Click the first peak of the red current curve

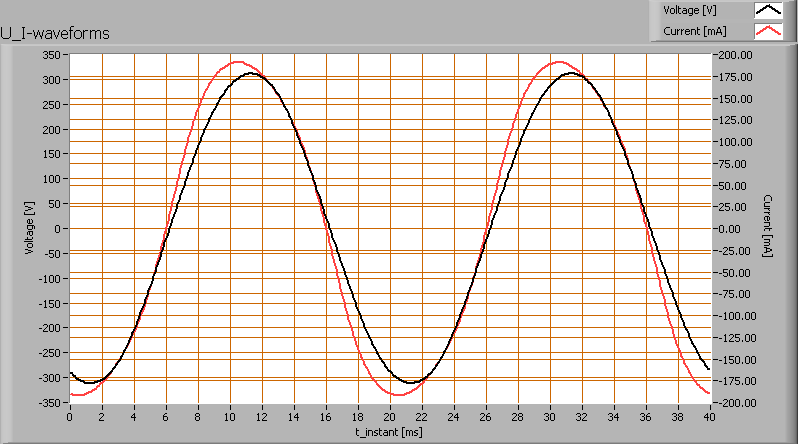coord(236,62)
